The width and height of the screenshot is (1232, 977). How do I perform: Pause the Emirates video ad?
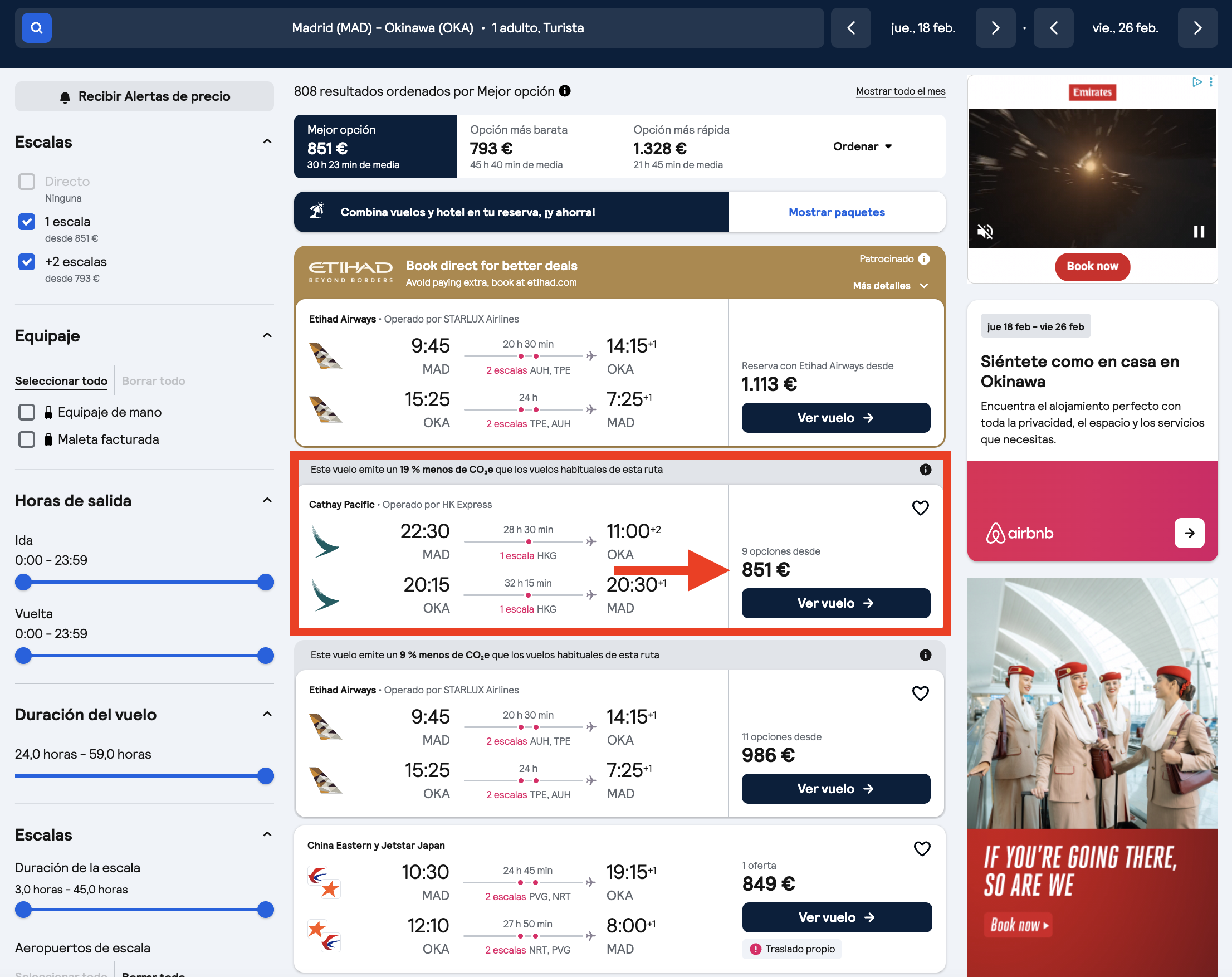(1199, 231)
